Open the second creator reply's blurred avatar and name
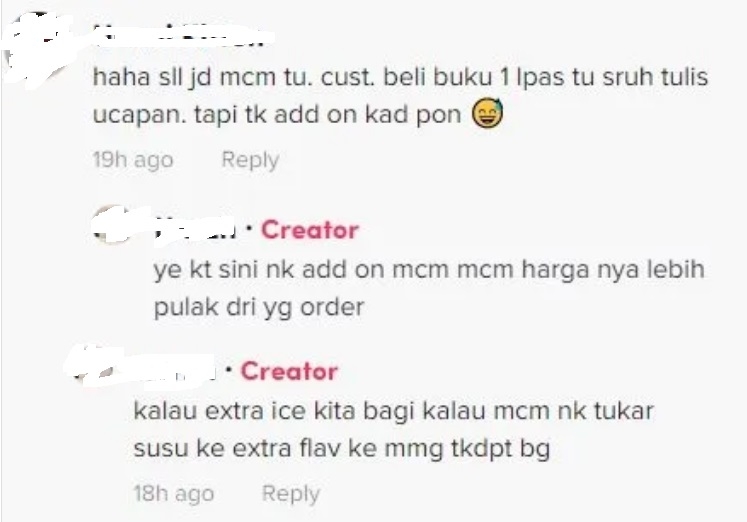The height and width of the screenshot is (522, 747). (x=143, y=368)
